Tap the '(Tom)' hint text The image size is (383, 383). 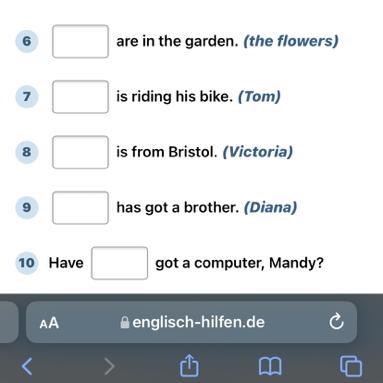[259, 97]
